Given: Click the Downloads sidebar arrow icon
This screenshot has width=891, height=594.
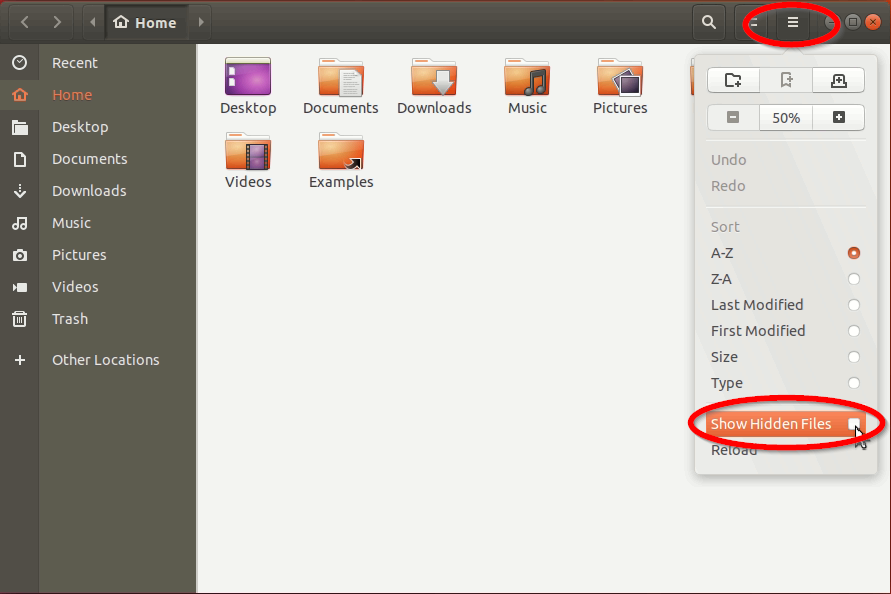Looking at the screenshot, I should pyautogui.click(x=19, y=191).
